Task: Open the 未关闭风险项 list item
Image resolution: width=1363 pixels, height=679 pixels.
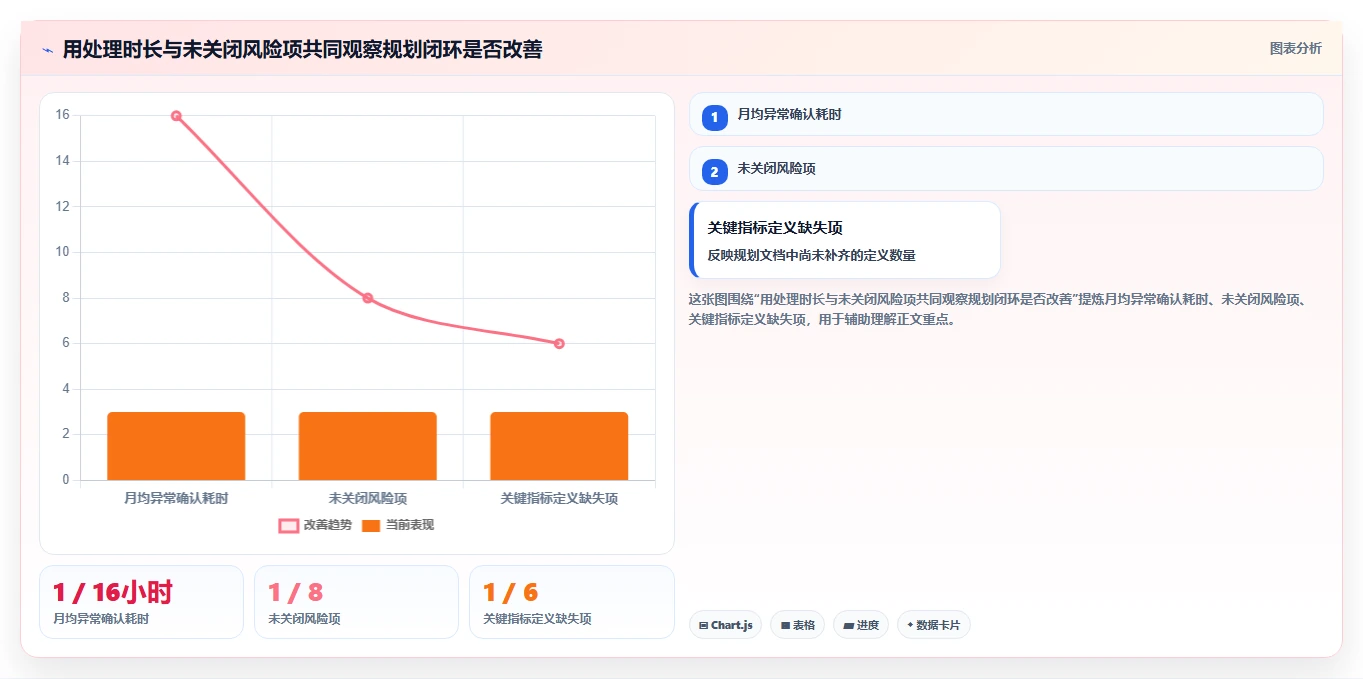Action: point(1006,168)
